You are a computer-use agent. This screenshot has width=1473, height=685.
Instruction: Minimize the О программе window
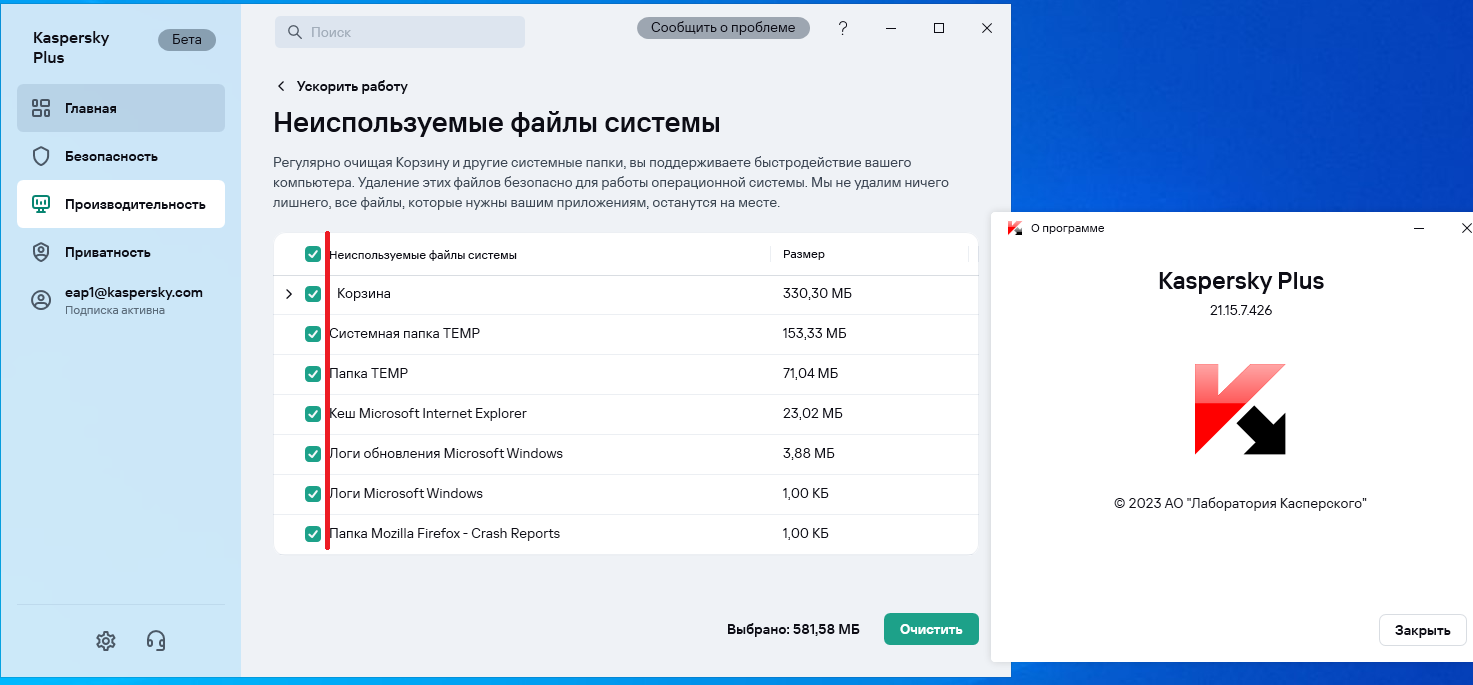coord(1419,228)
